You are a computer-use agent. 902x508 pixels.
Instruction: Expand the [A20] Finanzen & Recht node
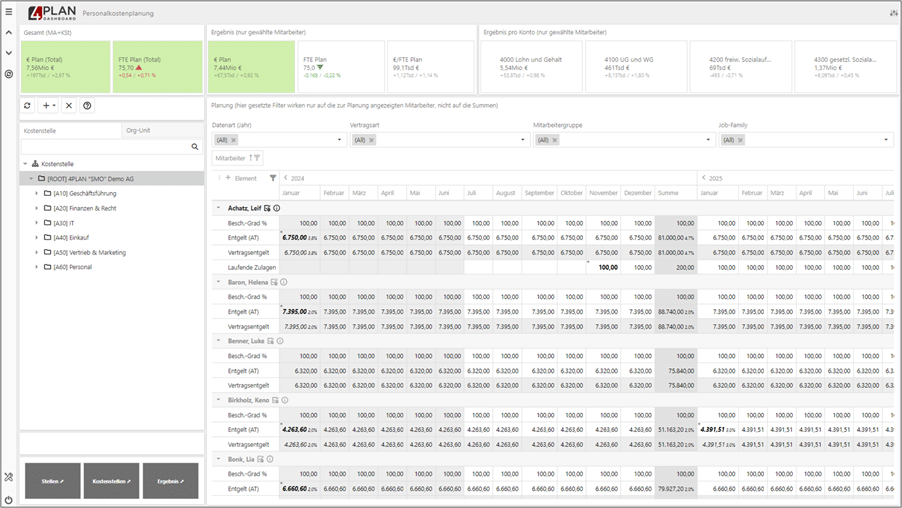(x=36, y=208)
